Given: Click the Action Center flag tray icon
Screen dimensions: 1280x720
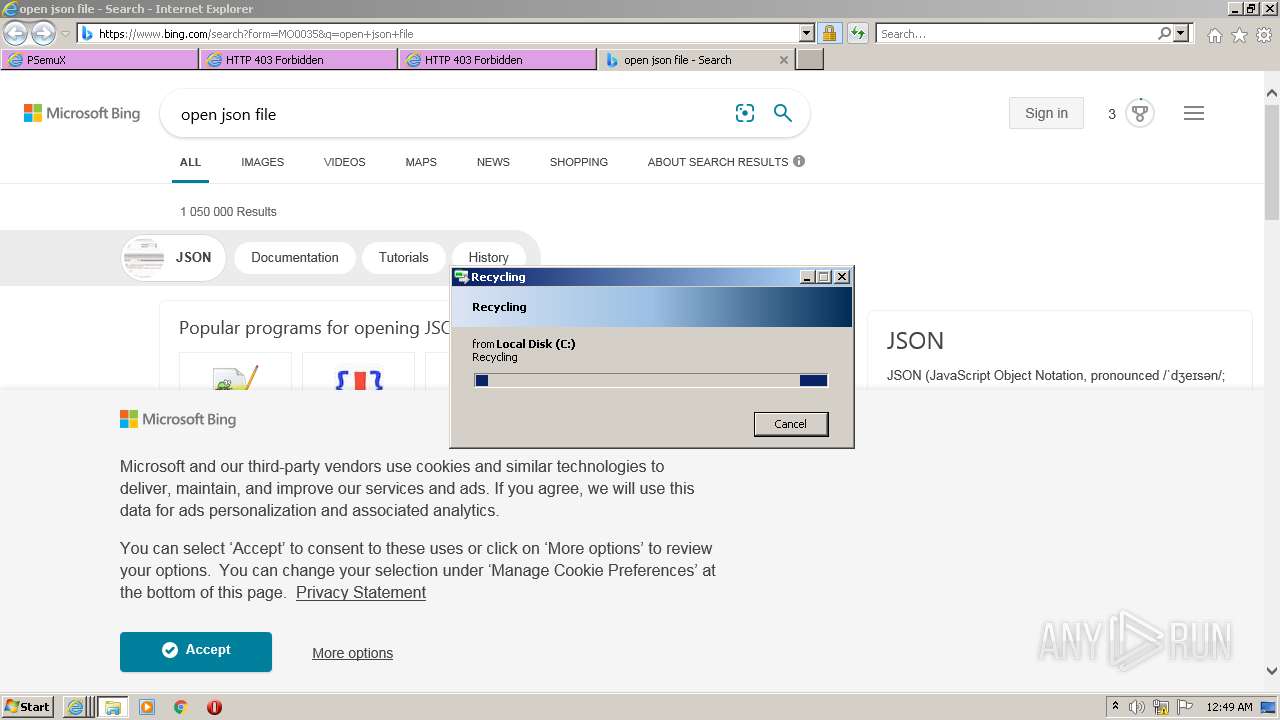Looking at the screenshot, I should point(1184,707).
